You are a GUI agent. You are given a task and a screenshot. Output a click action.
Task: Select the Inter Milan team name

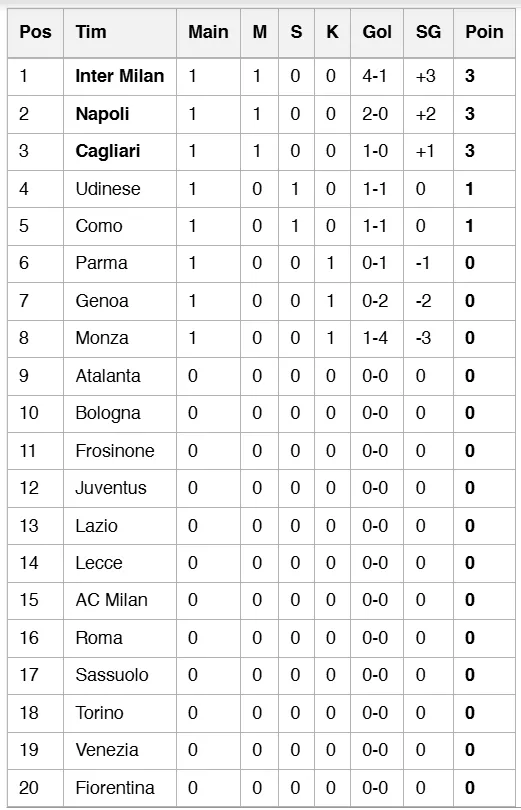[x=120, y=76]
